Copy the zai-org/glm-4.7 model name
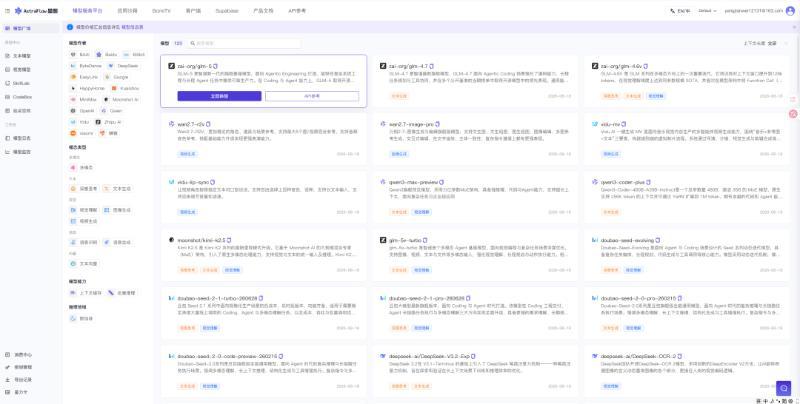 [x=432, y=66]
